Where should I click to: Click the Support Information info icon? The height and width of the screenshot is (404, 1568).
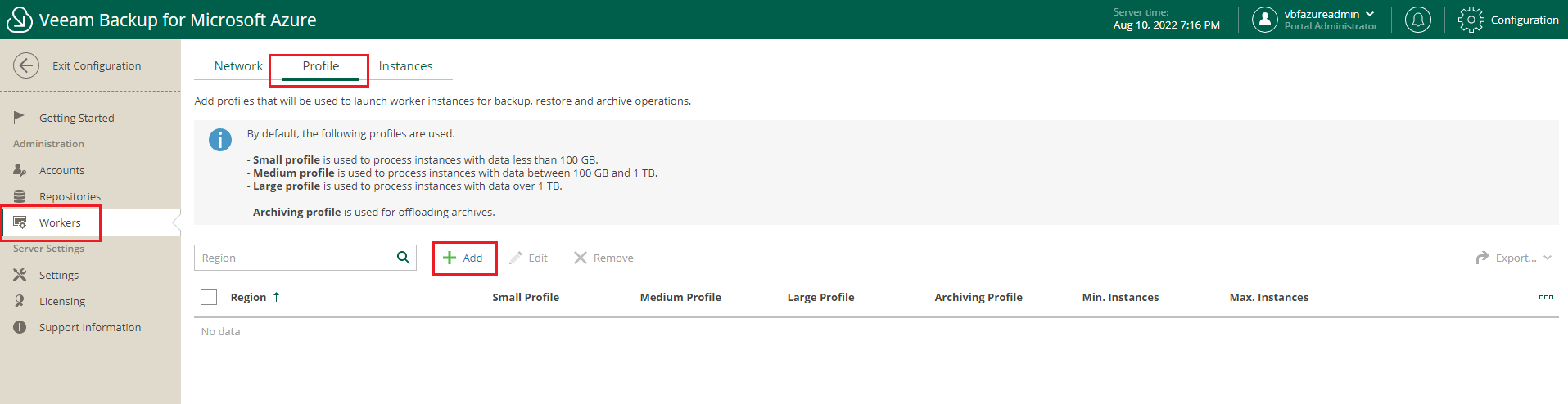pos(20,327)
